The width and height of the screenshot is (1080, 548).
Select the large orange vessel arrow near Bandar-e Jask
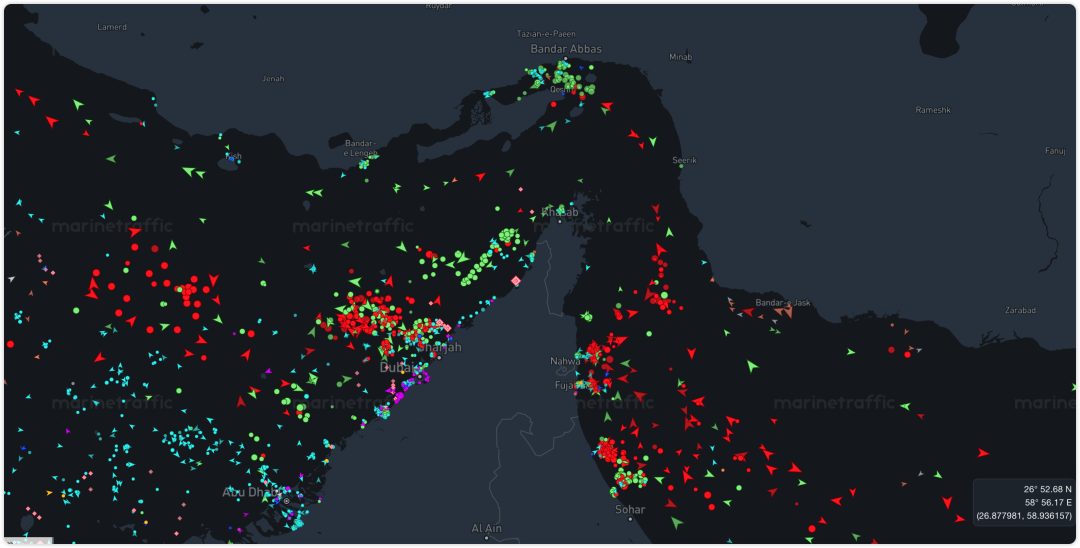tap(785, 311)
